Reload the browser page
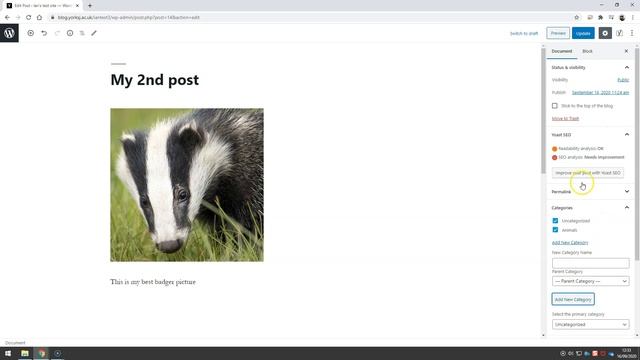Viewport: 640px width, 360px height. tap(29, 18)
